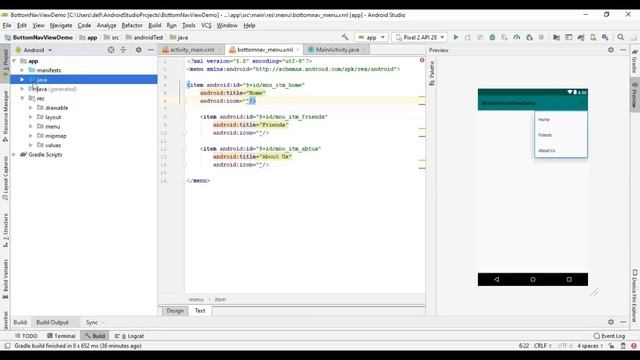Expand the selected java folder

pyautogui.click(x=22, y=80)
